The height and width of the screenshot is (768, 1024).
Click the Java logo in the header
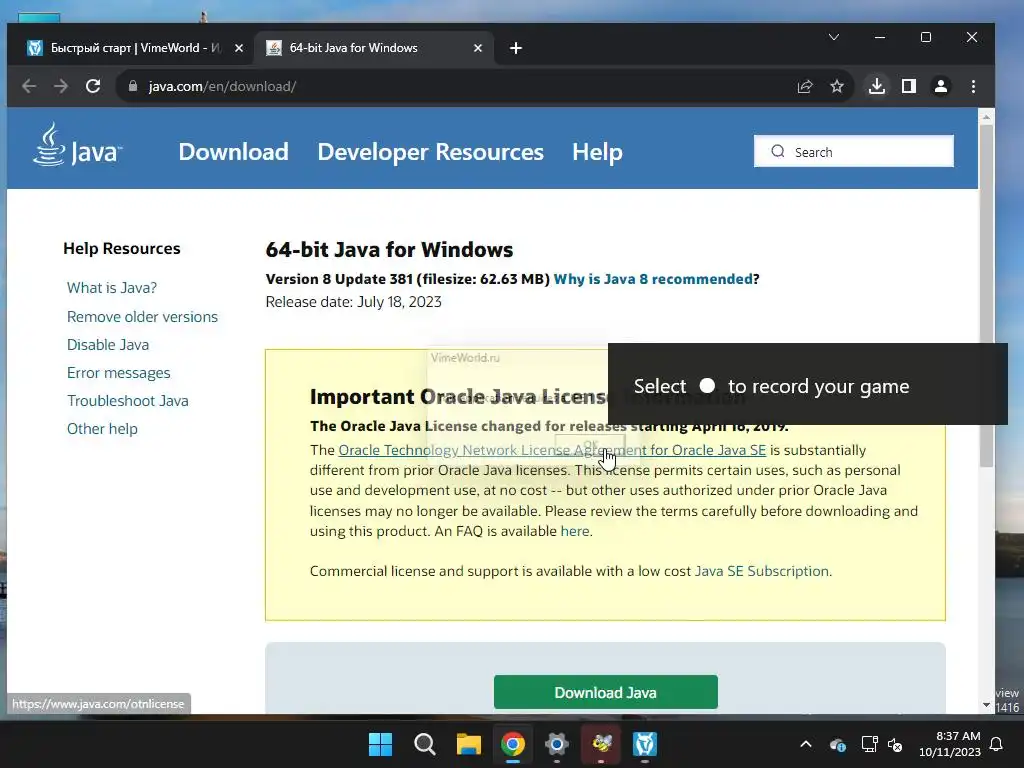click(x=77, y=145)
